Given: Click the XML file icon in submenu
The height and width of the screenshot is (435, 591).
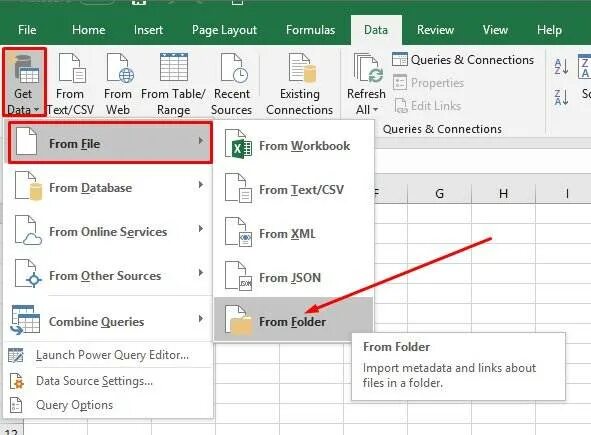Looking at the screenshot, I should 239,232.
